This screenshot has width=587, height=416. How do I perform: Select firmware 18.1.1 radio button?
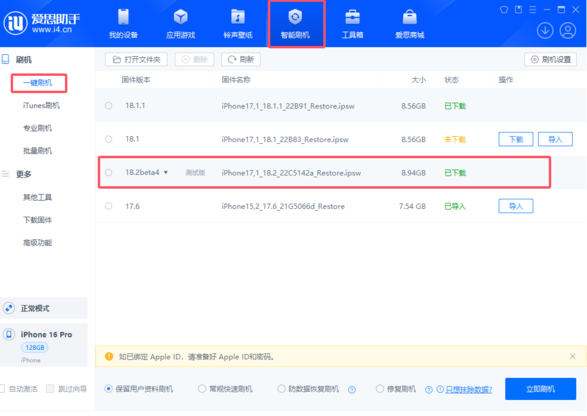pos(109,106)
